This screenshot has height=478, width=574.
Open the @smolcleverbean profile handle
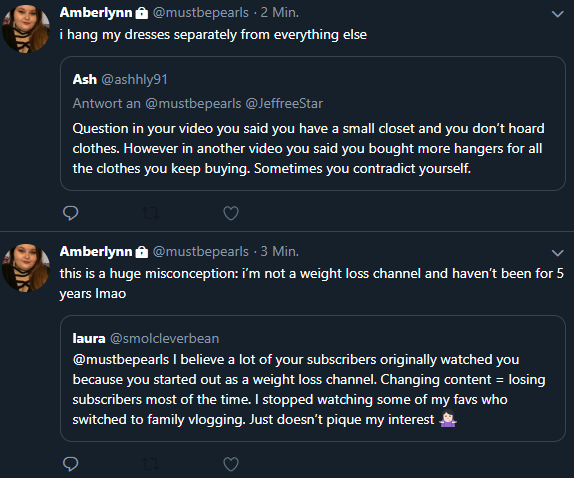coord(164,339)
